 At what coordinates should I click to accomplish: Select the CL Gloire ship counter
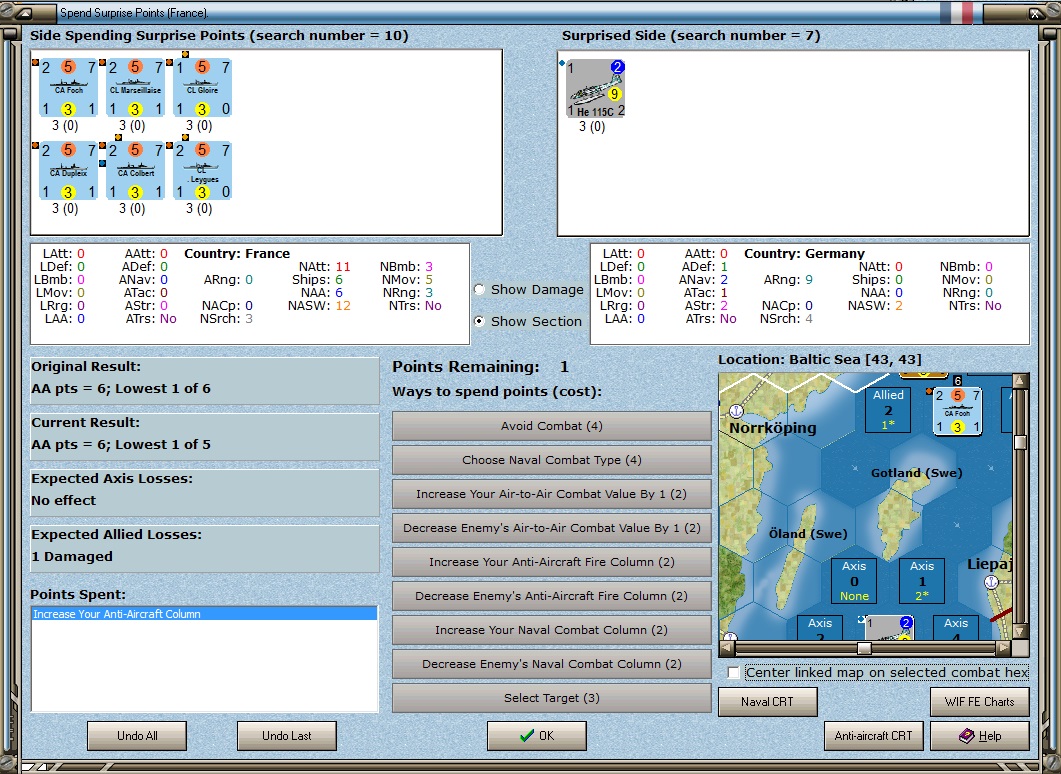point(202,88)
